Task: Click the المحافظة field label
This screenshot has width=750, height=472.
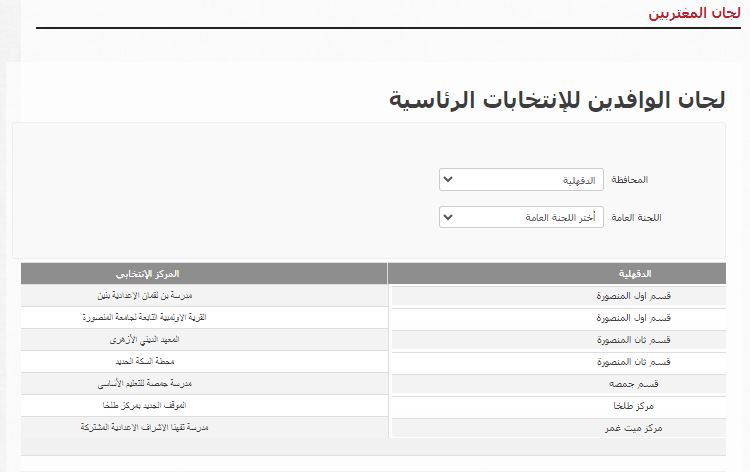Action: pyautogui.click(x=629, y=180)
